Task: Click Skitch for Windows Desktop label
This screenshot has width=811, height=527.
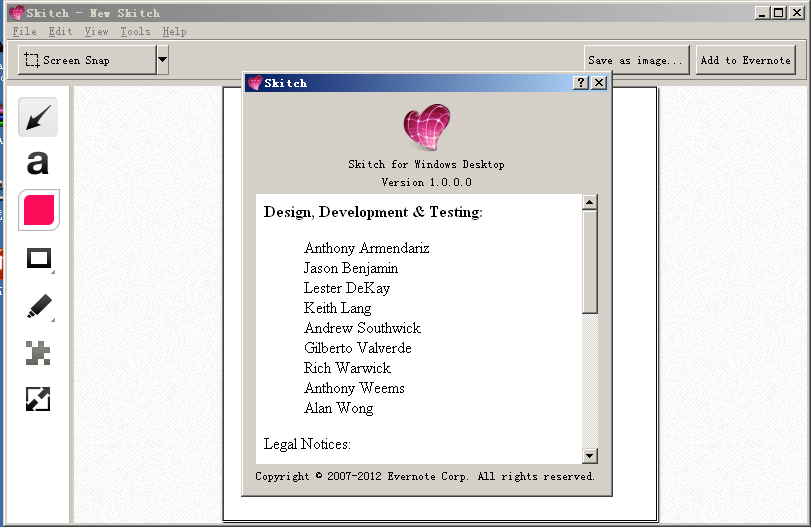Action: click(426, 164)
